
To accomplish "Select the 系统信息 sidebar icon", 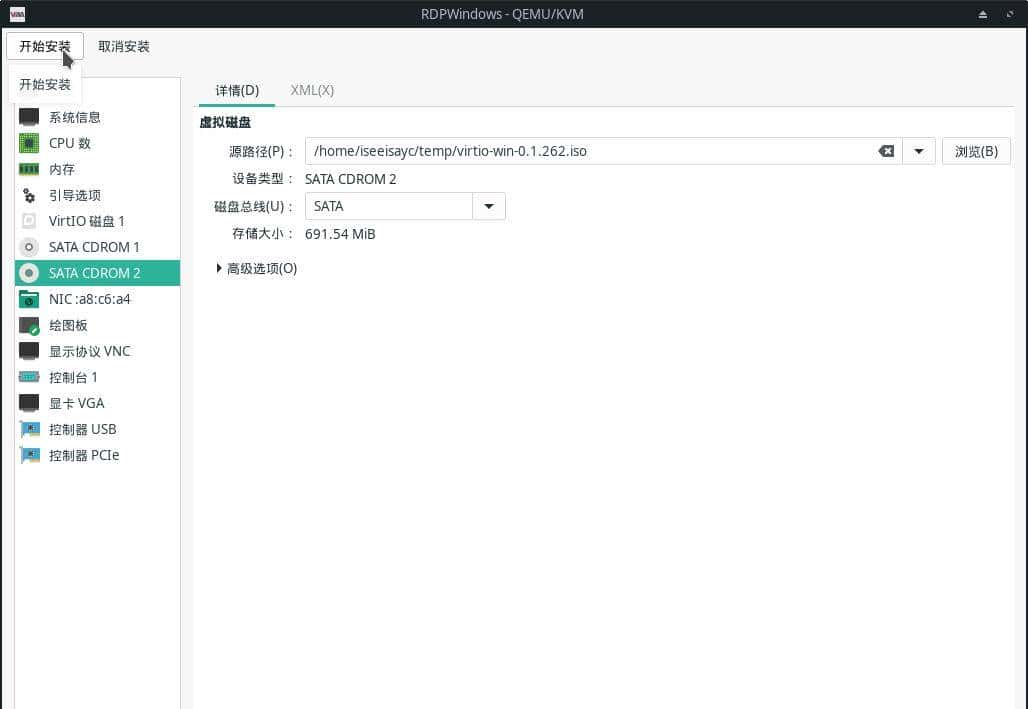I will 76,117.
